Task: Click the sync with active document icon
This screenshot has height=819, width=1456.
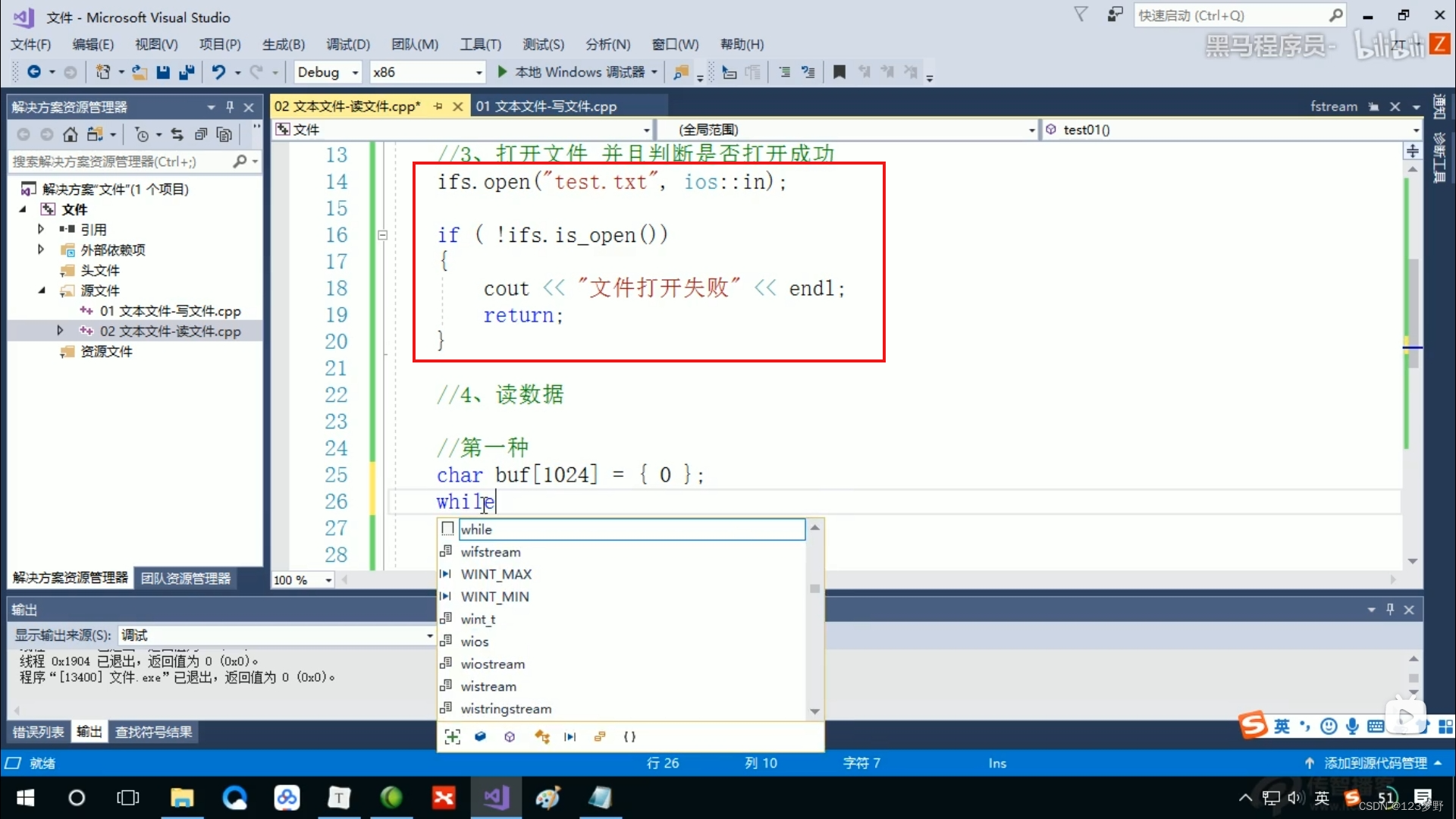Action: coord(177,134)
